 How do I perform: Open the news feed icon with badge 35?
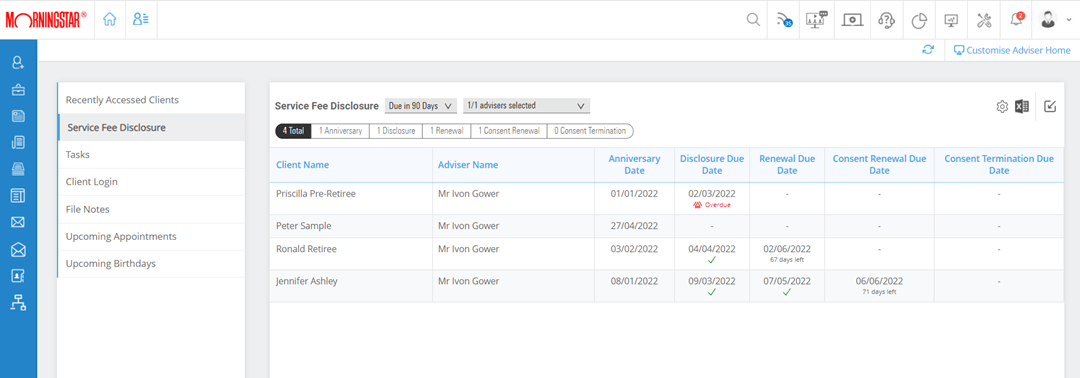pyautogui.click(x=784, y=20)
